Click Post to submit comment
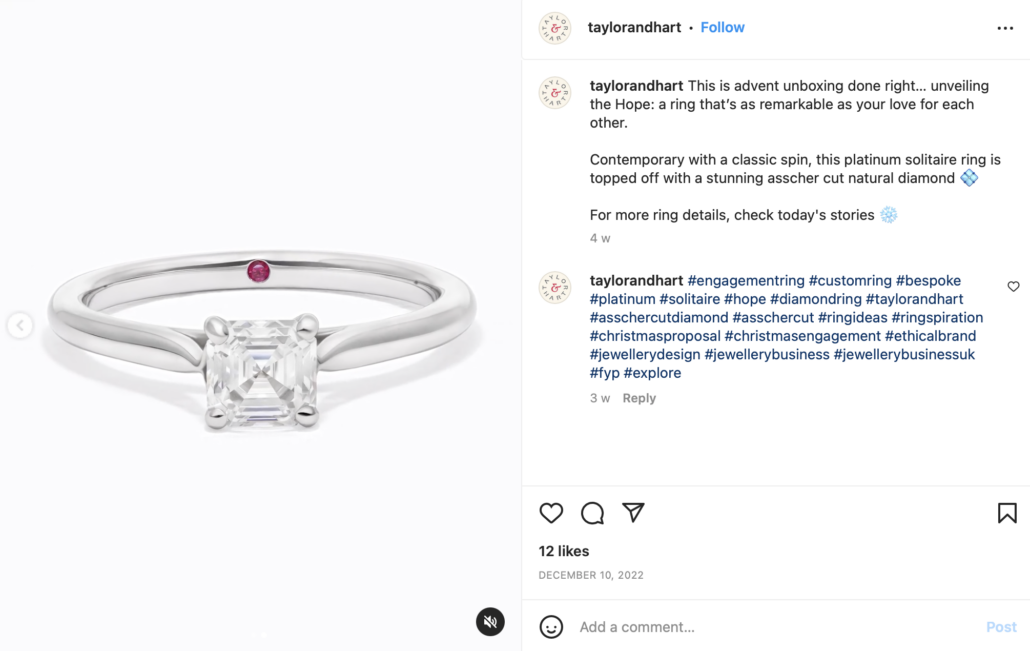This screenshot has height=651, width=1030. 1000,627
